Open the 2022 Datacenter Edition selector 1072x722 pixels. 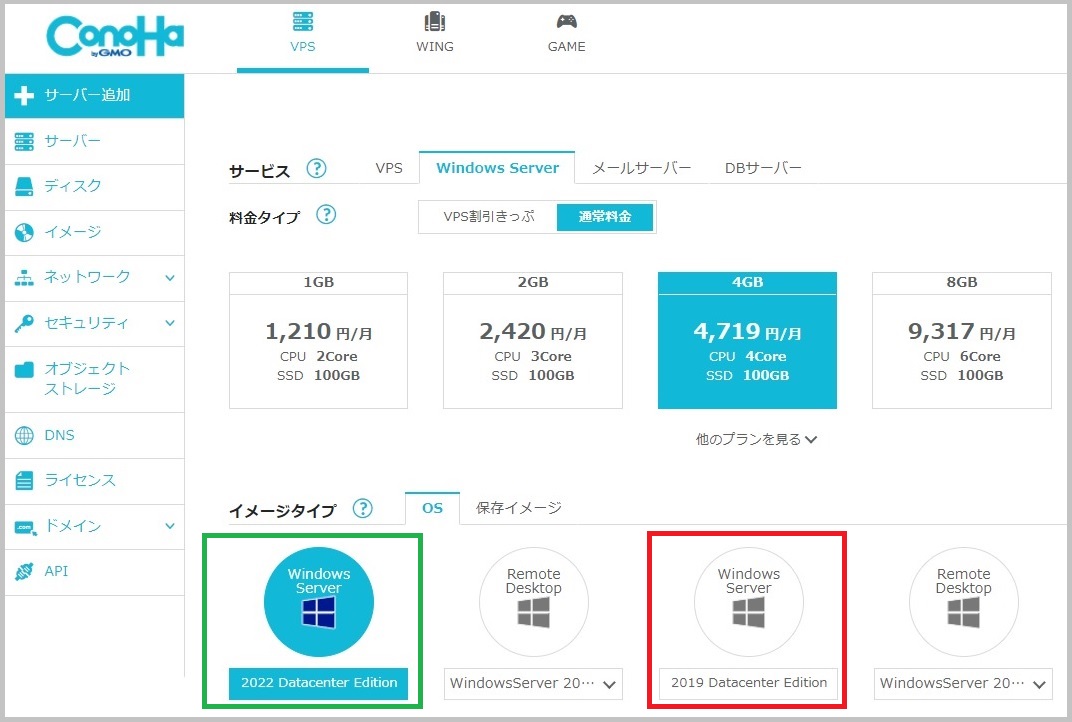[x=319, y=684]
